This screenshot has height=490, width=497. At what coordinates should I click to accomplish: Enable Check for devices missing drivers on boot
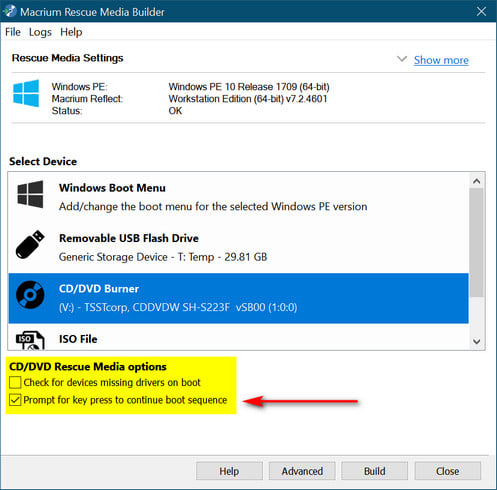(x=15, y=382)
